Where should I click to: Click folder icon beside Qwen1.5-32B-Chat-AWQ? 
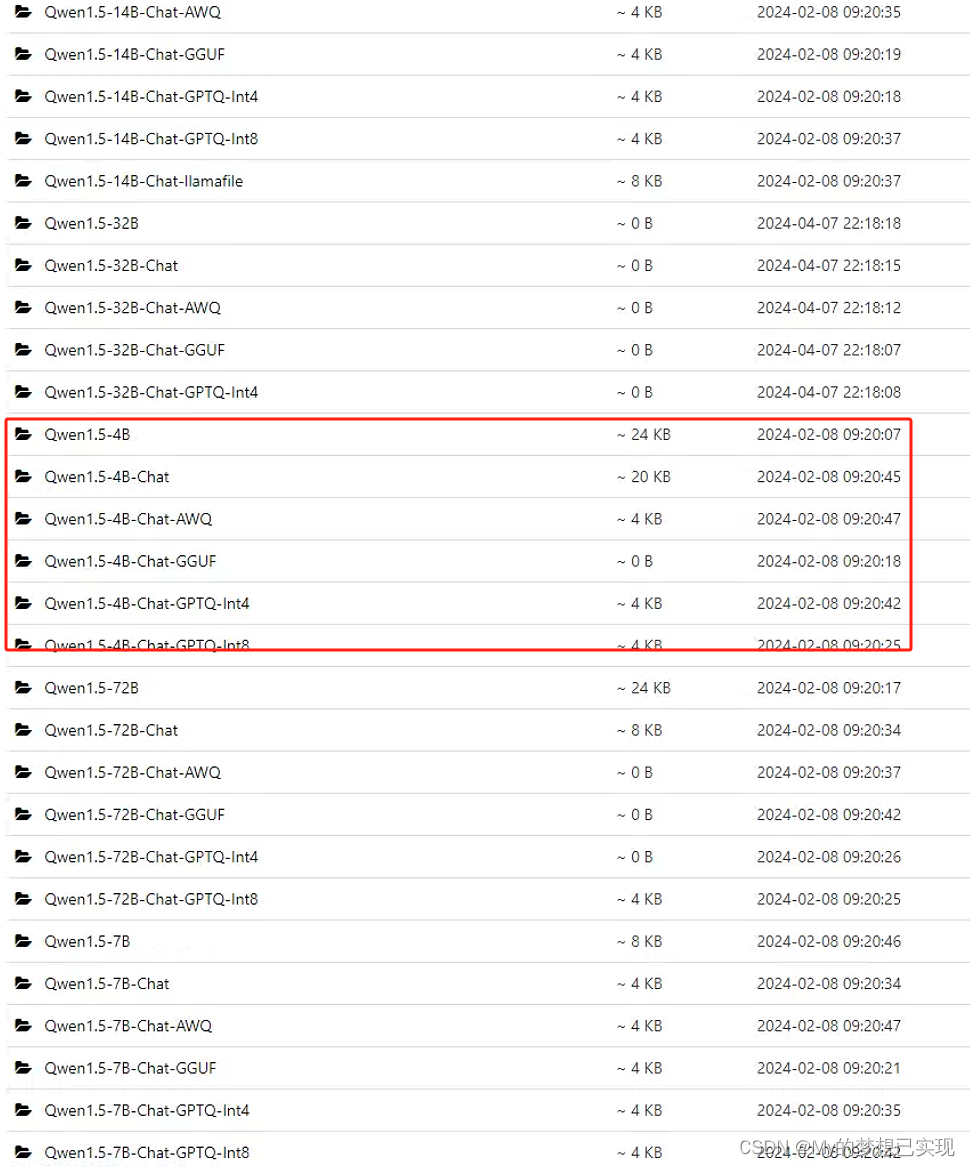pyautogui.click(x=23, y=307)
